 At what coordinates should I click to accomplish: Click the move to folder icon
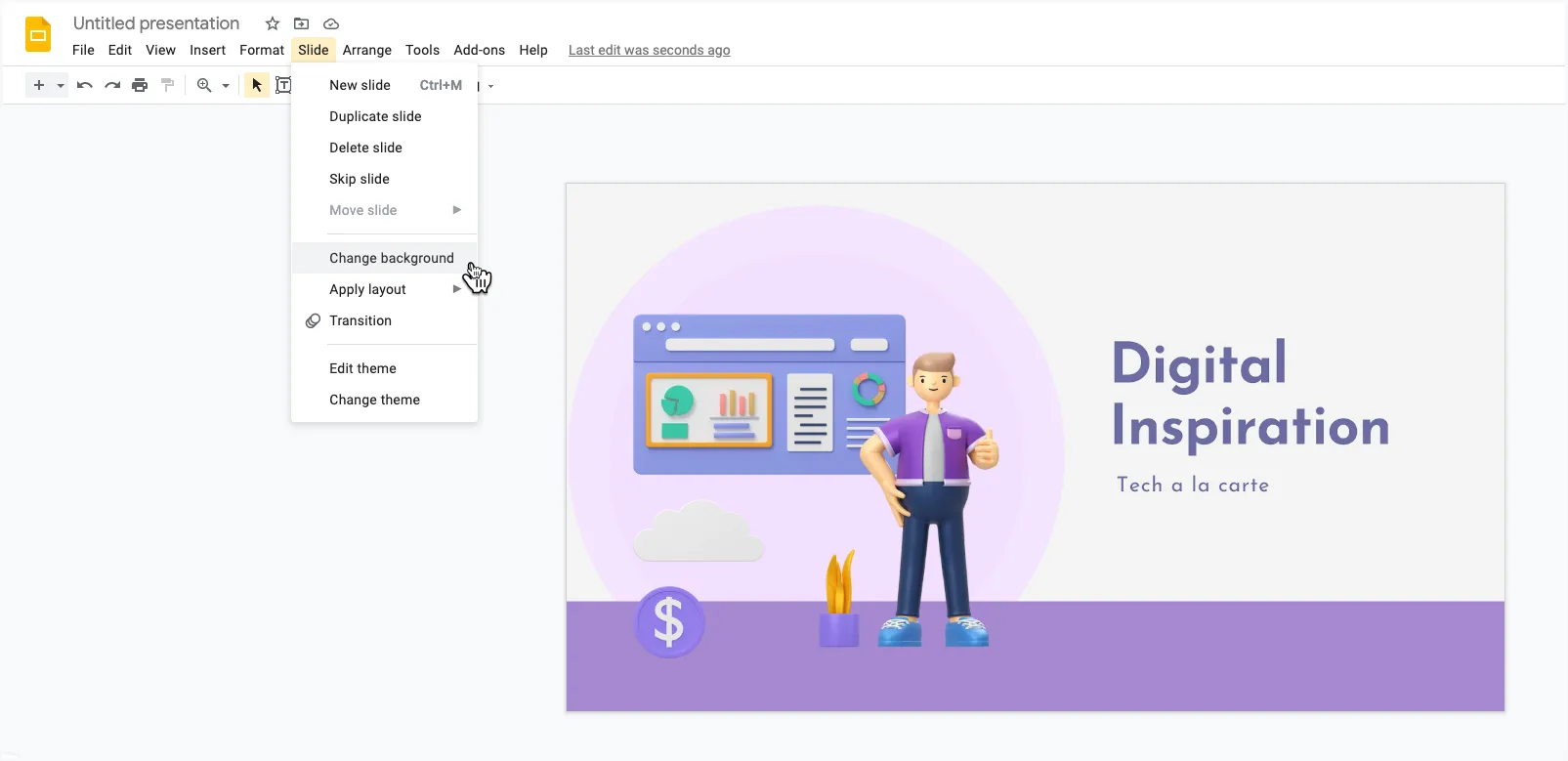tap(302, 23)
